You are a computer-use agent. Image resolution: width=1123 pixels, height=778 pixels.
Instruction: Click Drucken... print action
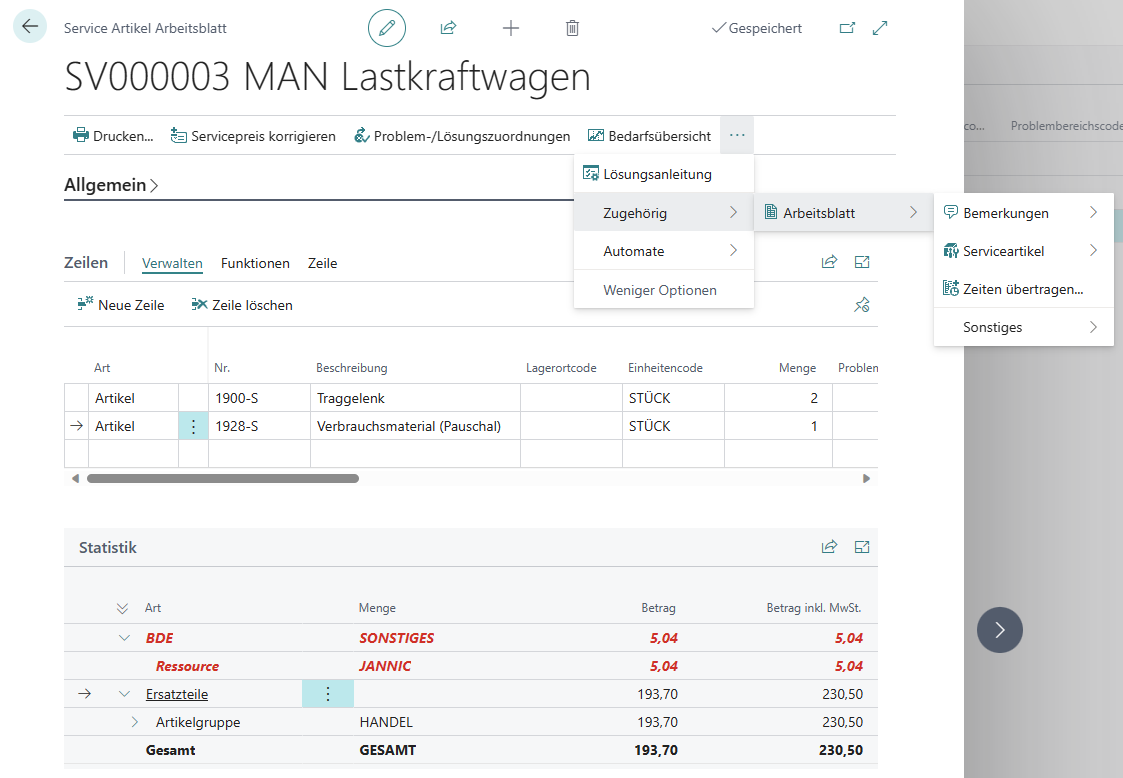click(113, 135)
